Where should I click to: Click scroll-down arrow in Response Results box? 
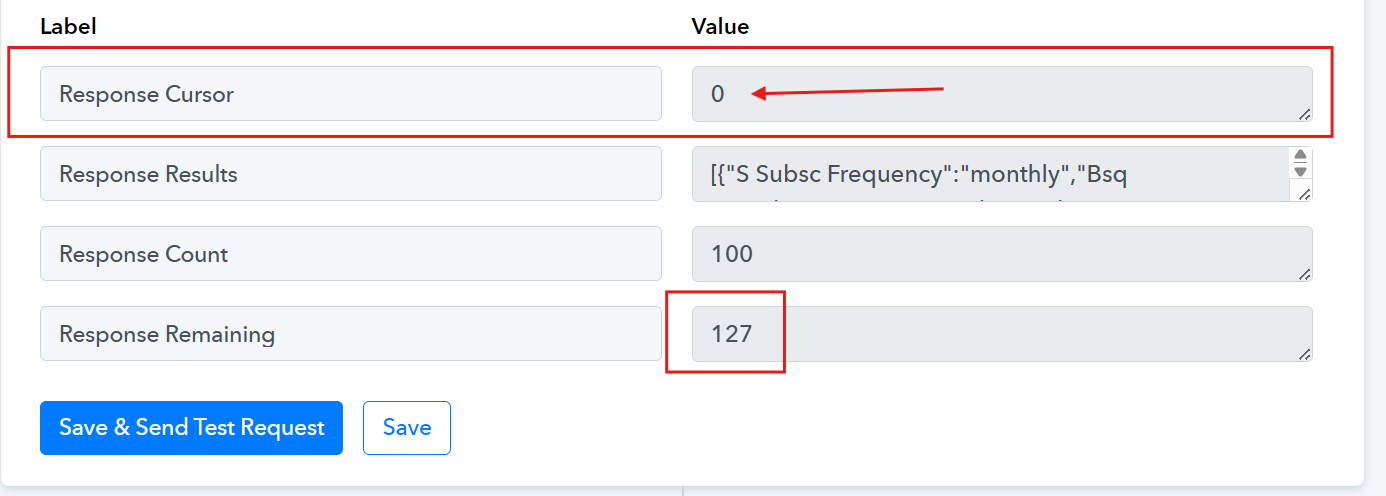1300,172
